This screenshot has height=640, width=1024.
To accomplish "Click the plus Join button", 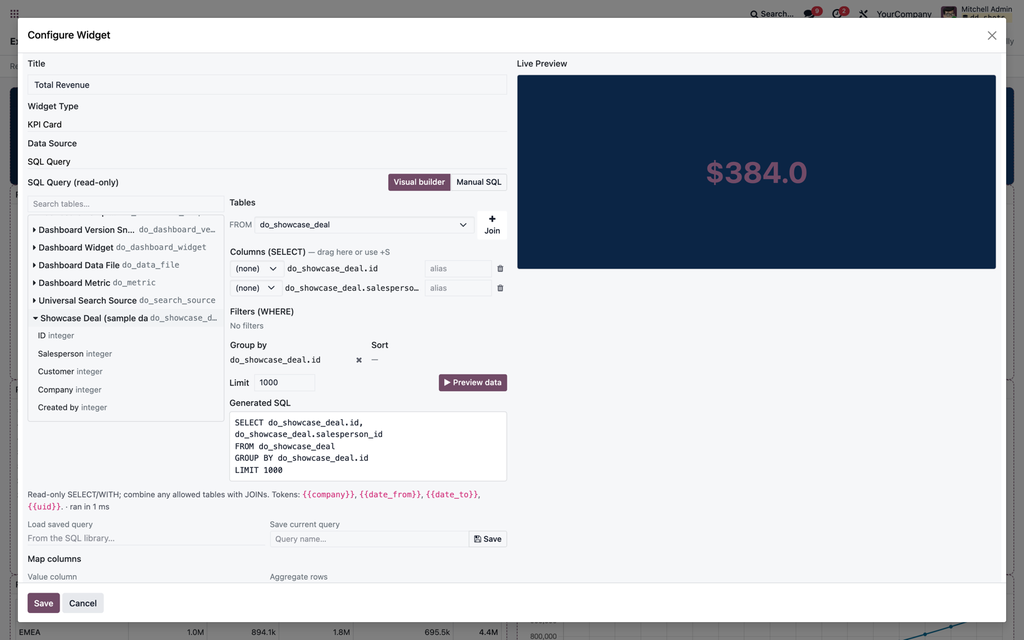I will (x=492, y=225).
